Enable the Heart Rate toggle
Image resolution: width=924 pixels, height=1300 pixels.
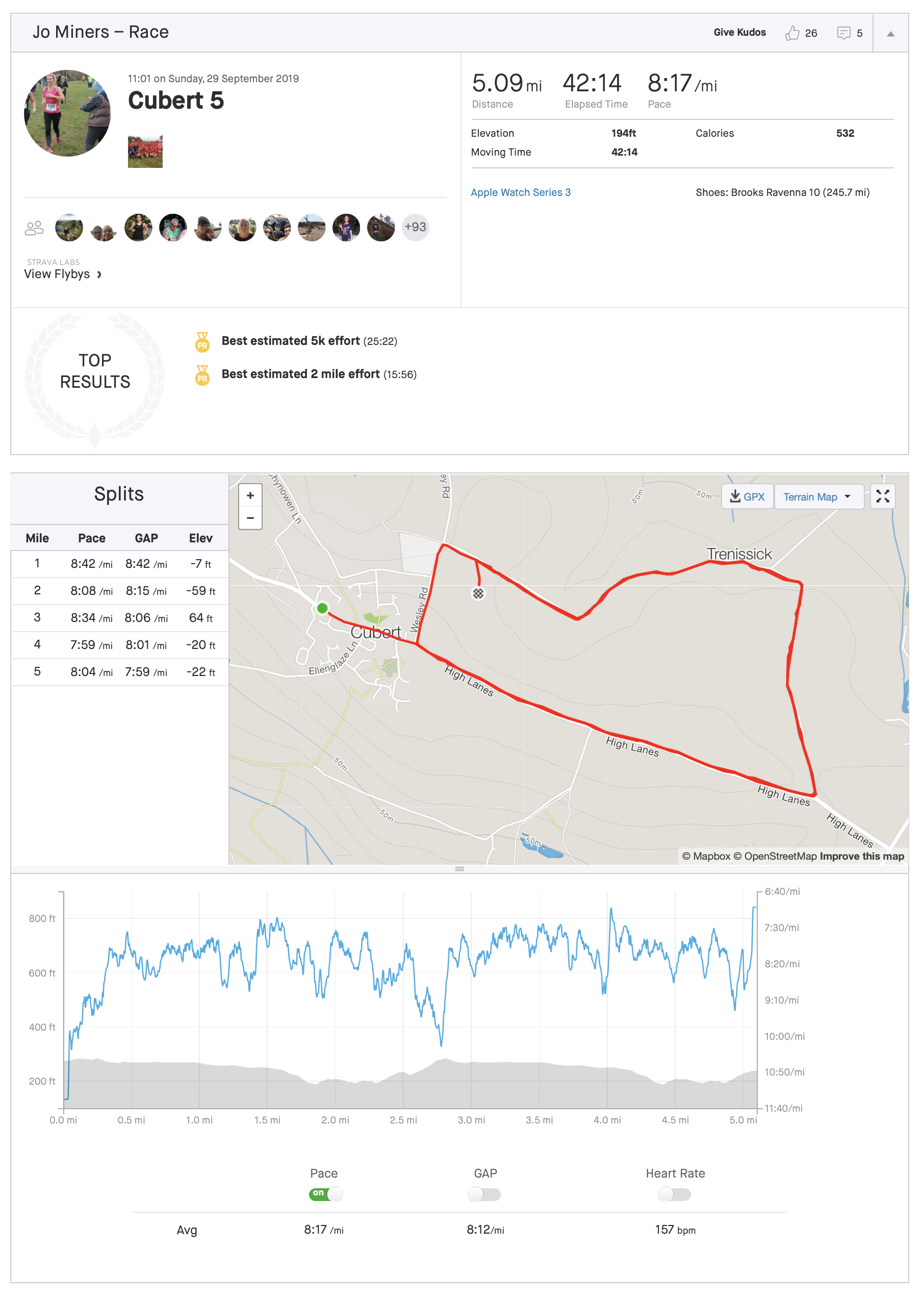tap(674, 1194)
